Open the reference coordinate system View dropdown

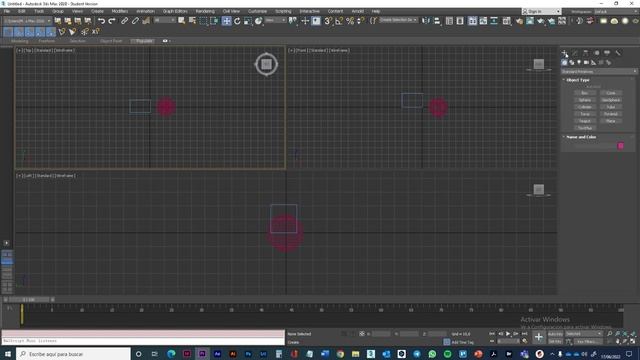276,20
